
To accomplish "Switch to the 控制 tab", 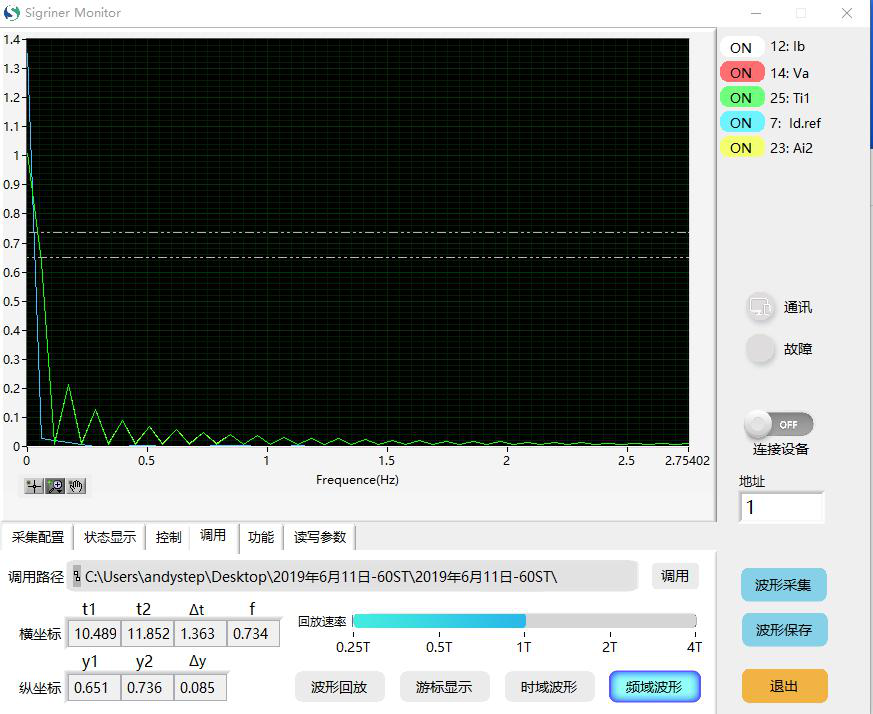I will click(x=169, y=537).
